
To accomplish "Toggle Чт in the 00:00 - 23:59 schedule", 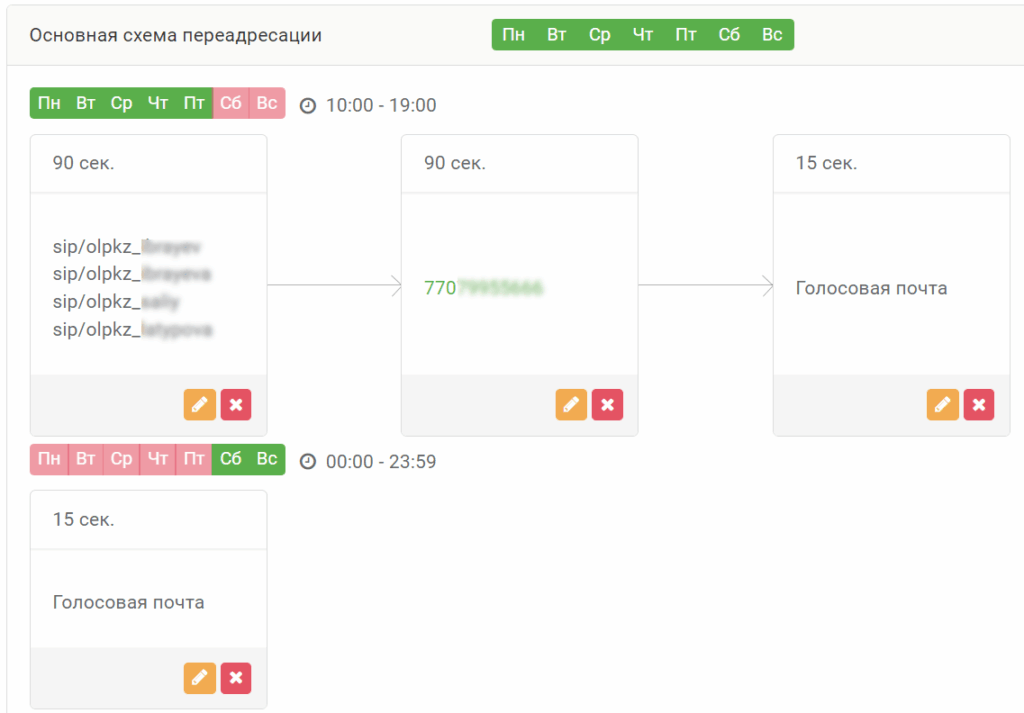I will point(158,459).
